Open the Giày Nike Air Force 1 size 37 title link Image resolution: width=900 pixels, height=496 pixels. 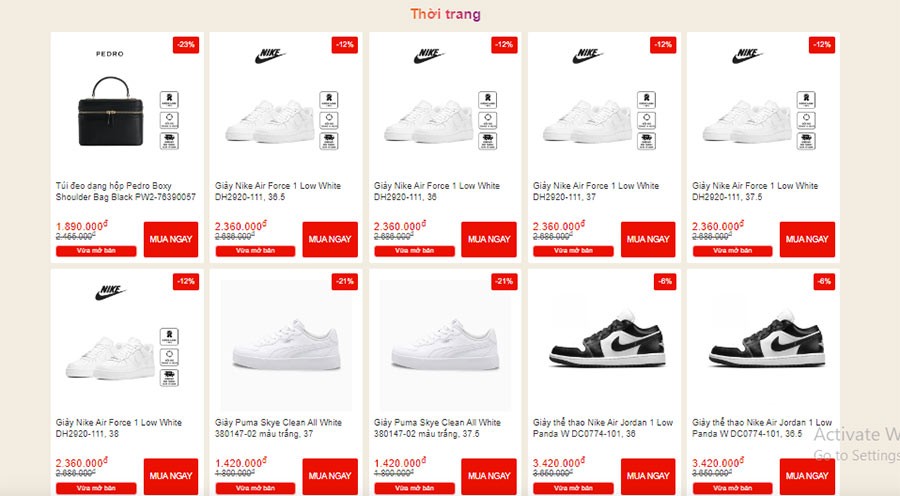pos(596,191)
